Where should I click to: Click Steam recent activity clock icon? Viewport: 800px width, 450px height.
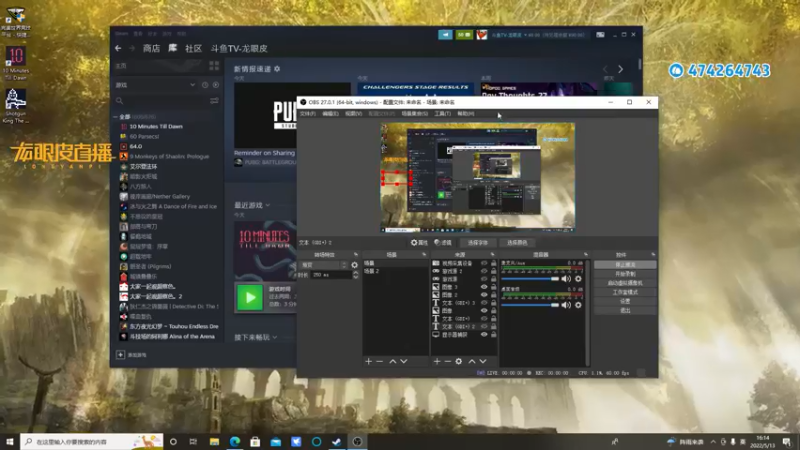tap(205, 85)
